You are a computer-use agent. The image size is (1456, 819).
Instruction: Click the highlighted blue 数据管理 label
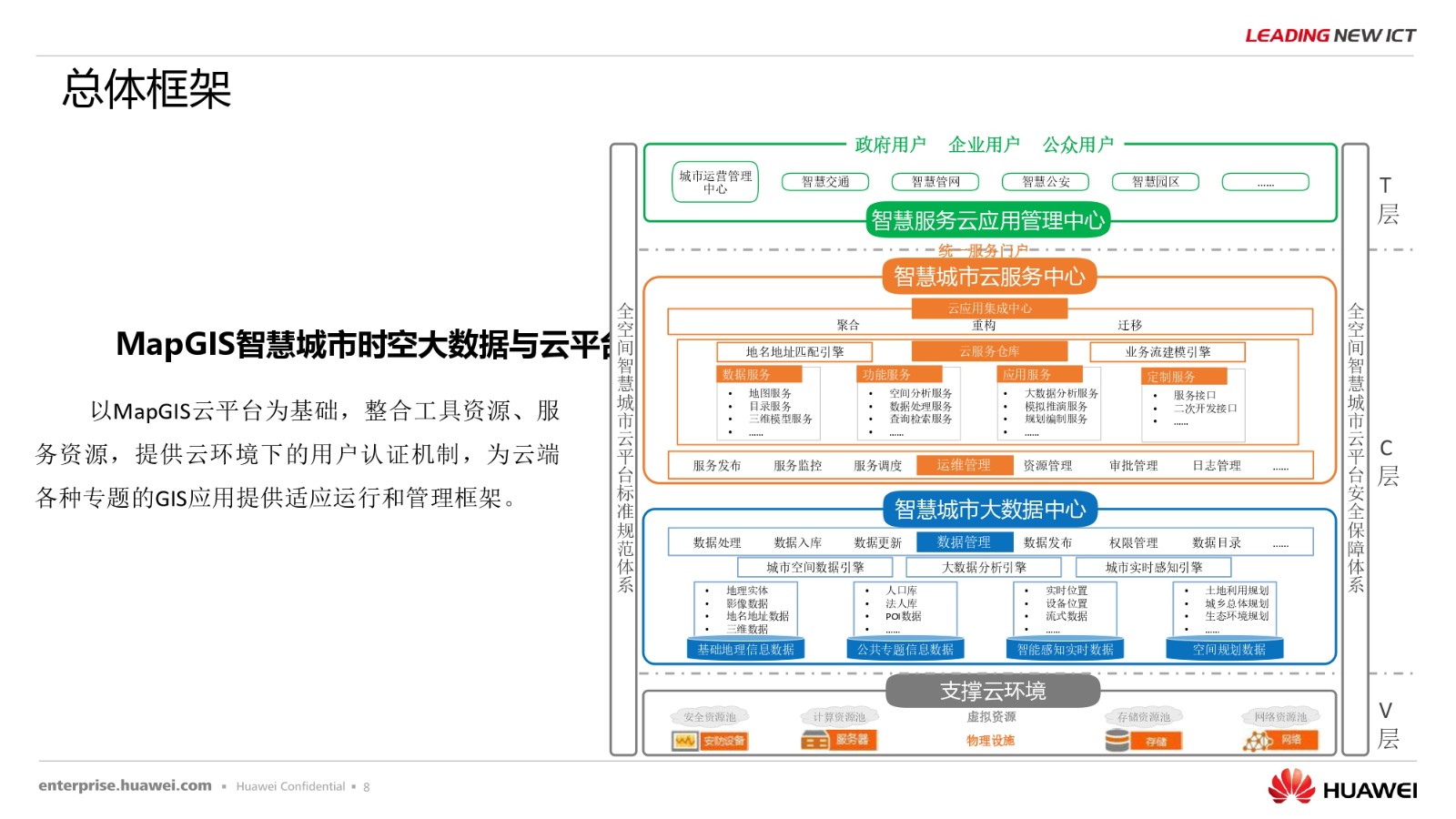(x=964, y=542)
